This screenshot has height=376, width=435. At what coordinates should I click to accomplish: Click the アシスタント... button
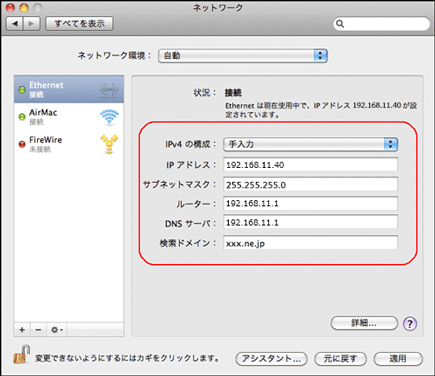[271, 359]
